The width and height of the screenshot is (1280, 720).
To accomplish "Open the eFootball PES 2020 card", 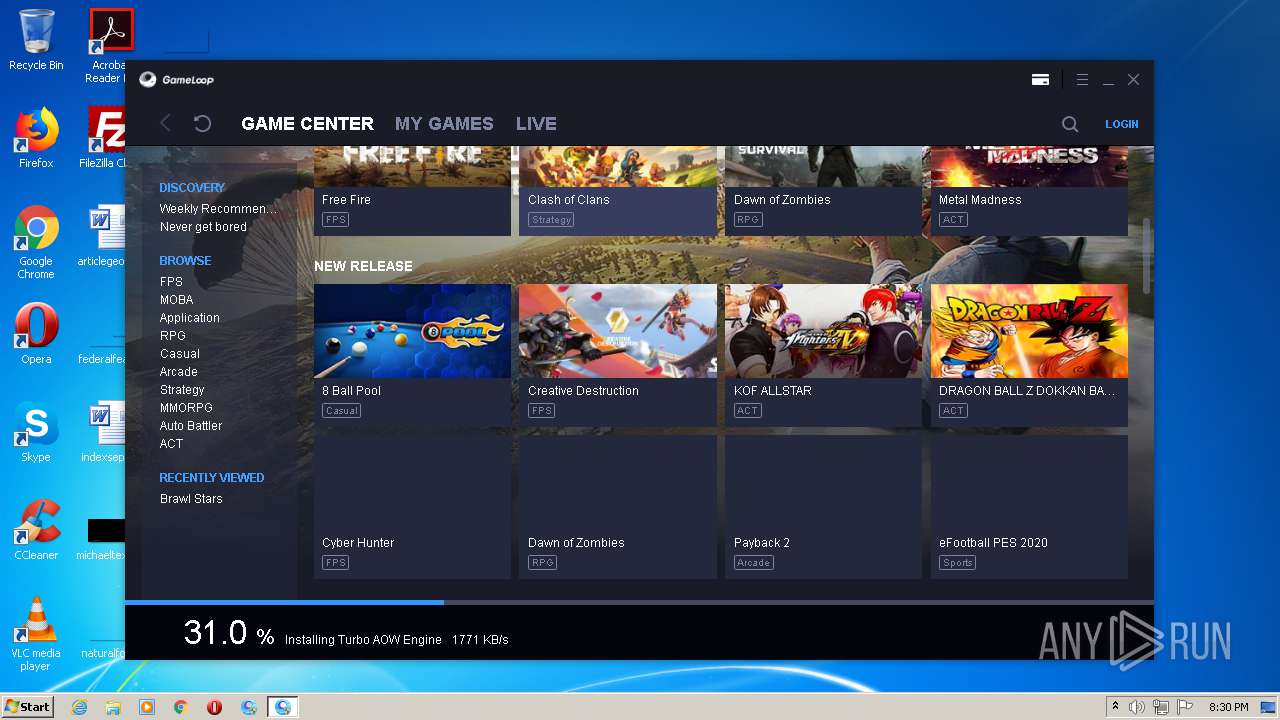I will click(x=1029, y=506).
